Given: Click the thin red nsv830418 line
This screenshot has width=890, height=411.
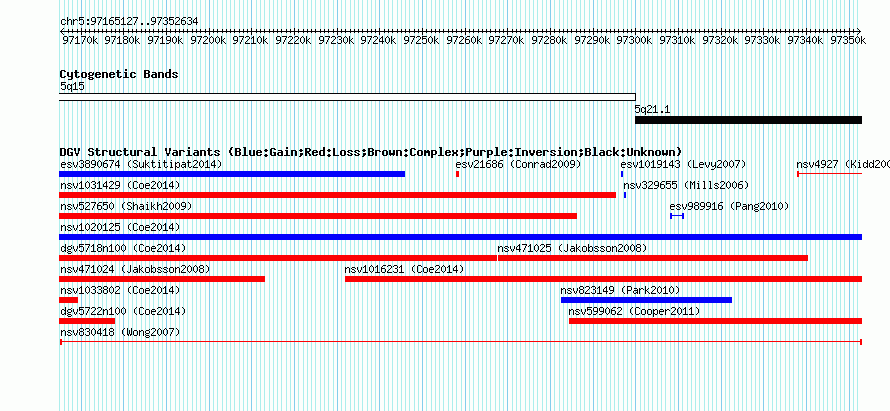Looking at the screenshot, I should [460, 342].
